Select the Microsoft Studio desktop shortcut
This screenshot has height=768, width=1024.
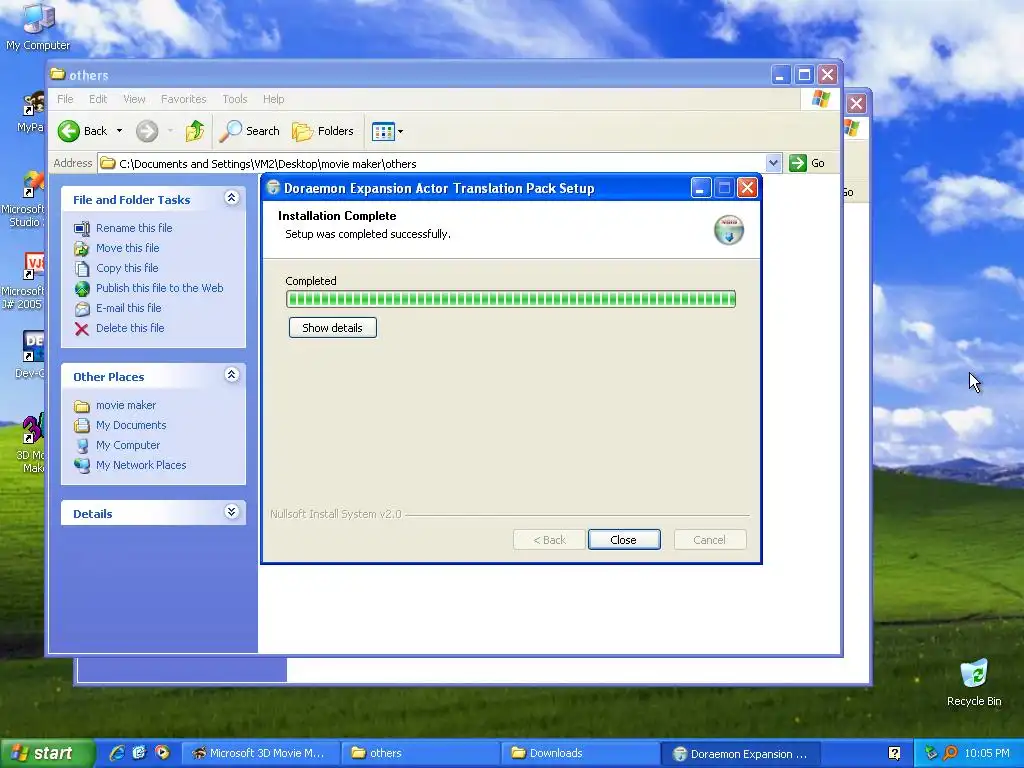click(23, 199)
